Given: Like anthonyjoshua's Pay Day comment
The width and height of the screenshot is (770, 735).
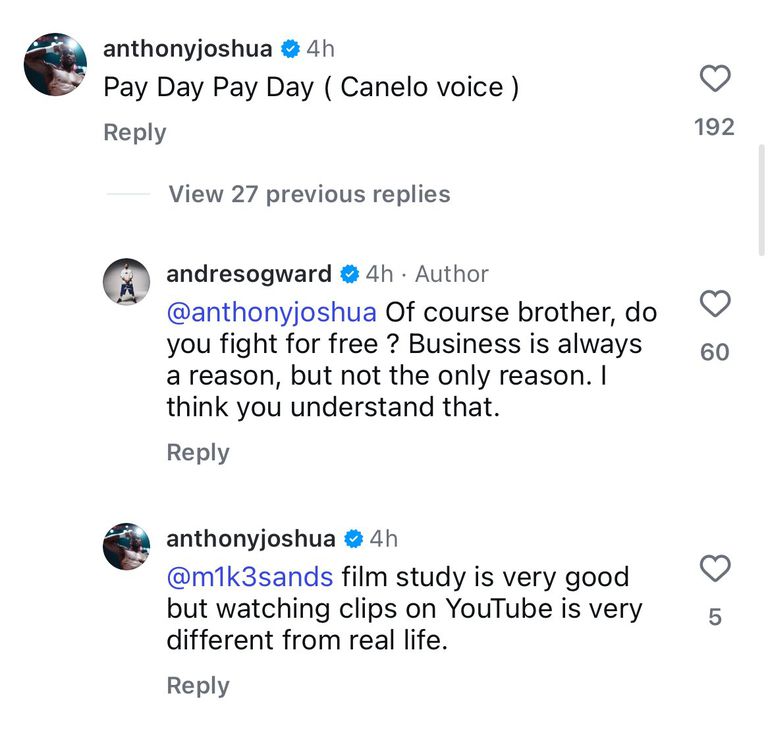Looking at the screenshot, I should point(714,79).
